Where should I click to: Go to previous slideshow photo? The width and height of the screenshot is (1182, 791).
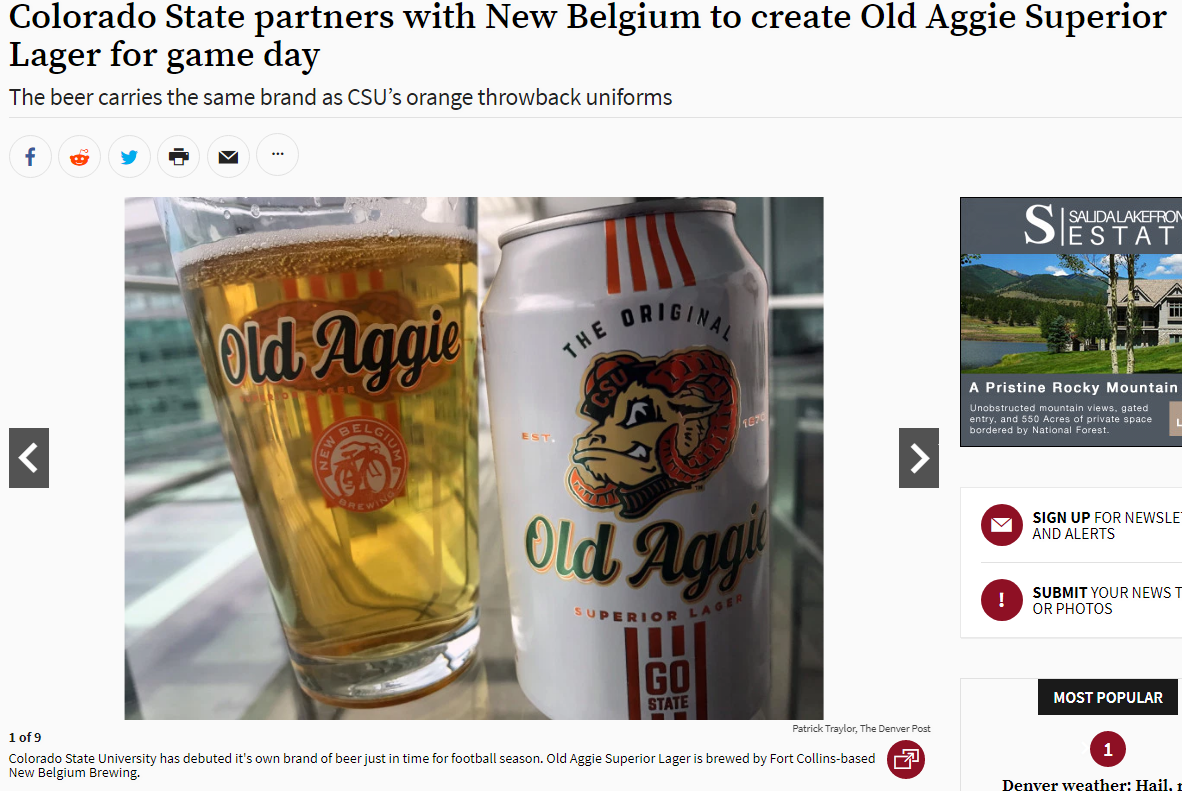(29, 458)
